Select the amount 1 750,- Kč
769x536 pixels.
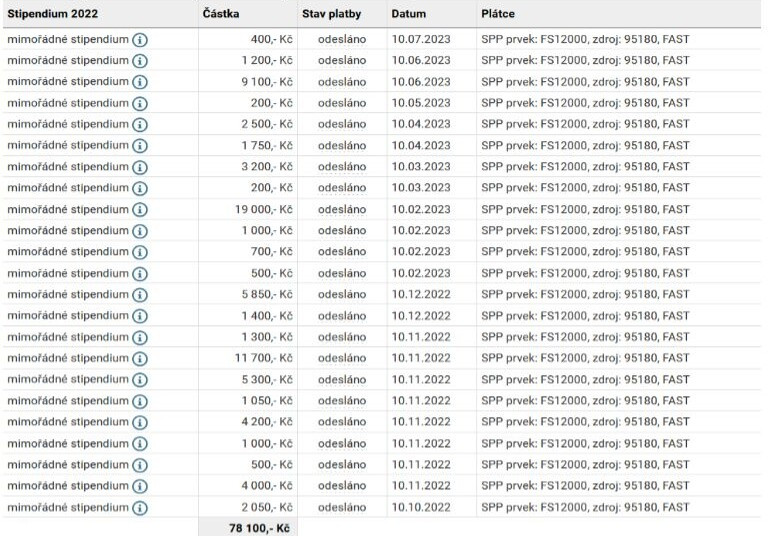[x=267, y=146]
